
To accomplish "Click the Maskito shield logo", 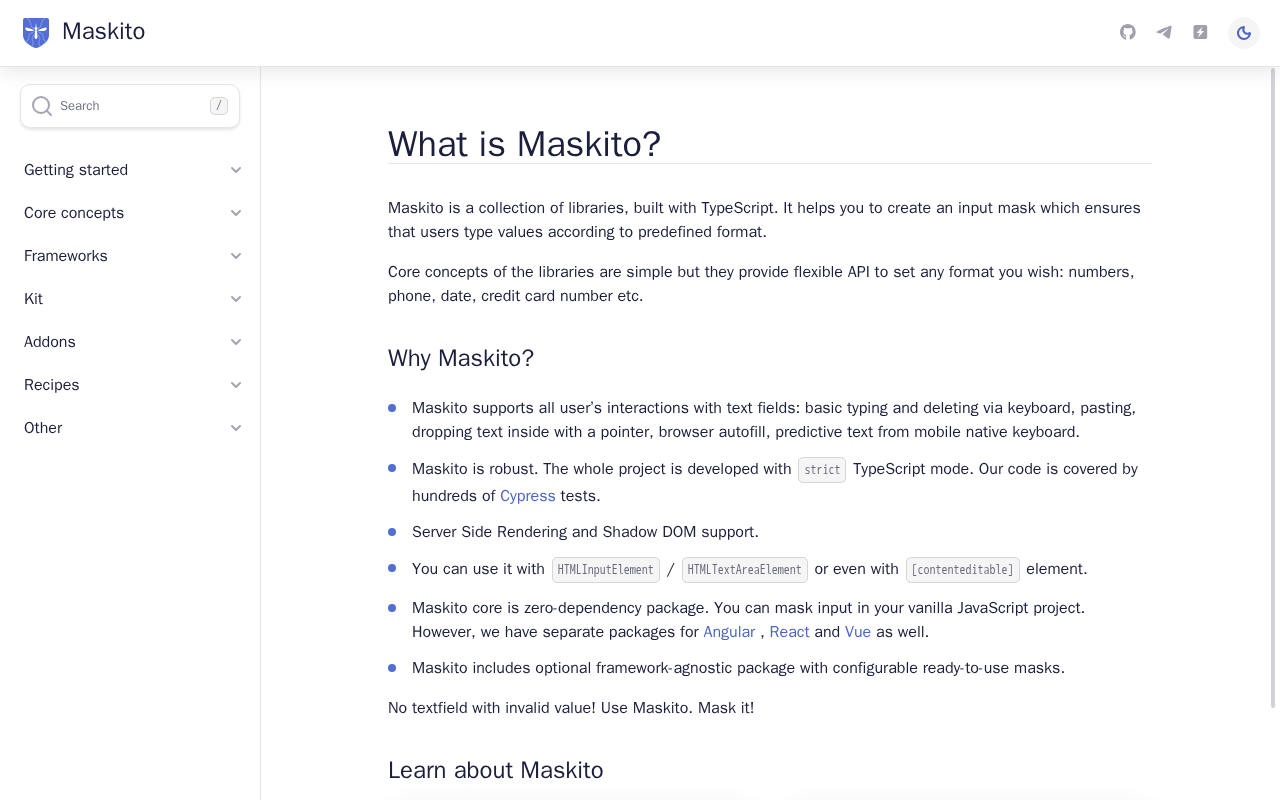I will pos(36,32).
